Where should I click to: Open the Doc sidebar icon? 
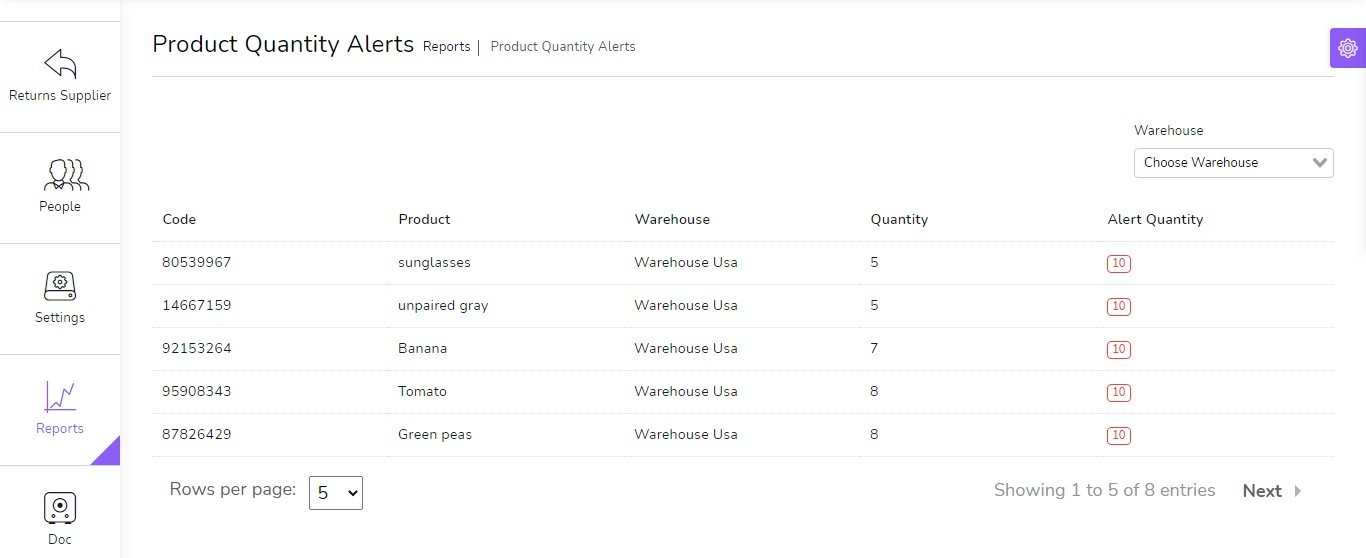(x=60, y=508)
